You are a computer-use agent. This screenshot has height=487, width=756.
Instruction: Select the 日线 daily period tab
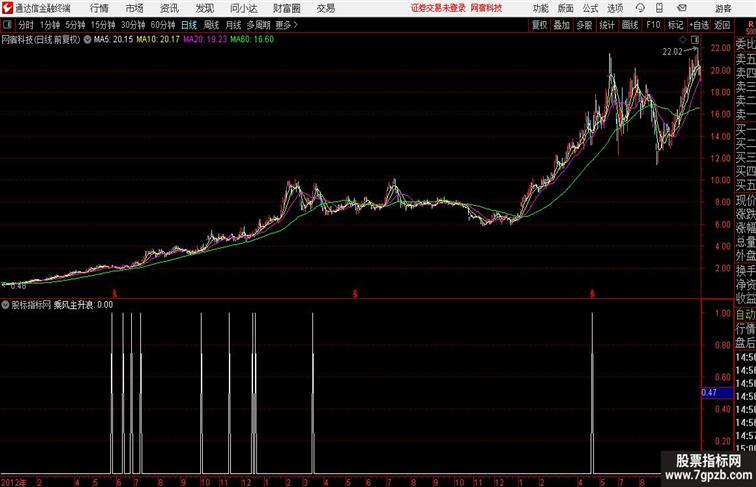(x=189, y=25)
